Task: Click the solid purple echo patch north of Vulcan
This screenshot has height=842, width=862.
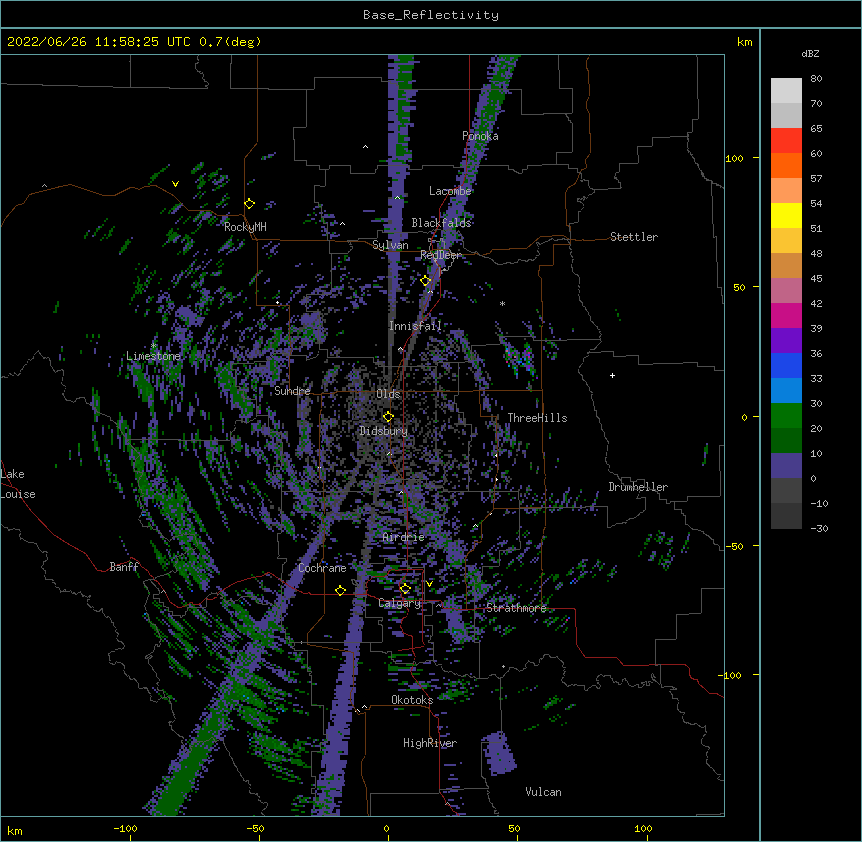Action: [x=499, y=753]
